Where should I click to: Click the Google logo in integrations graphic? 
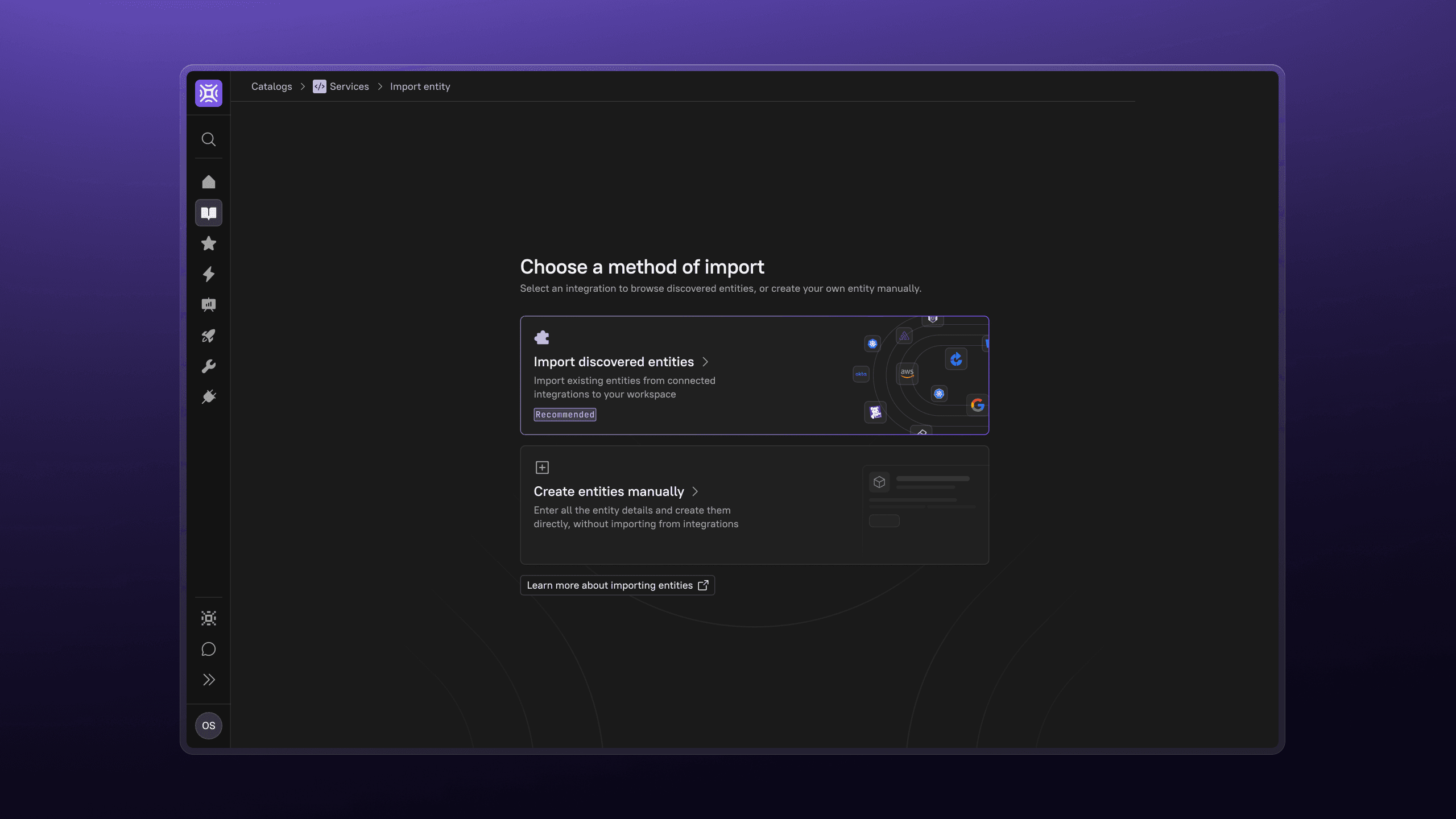[x=978, y=405]
